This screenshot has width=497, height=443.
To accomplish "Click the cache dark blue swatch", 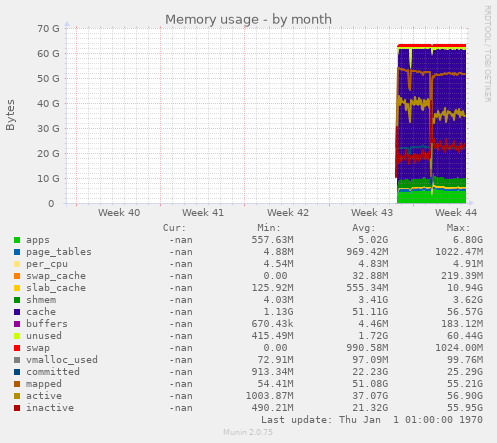I will click(x=17, y=312).
